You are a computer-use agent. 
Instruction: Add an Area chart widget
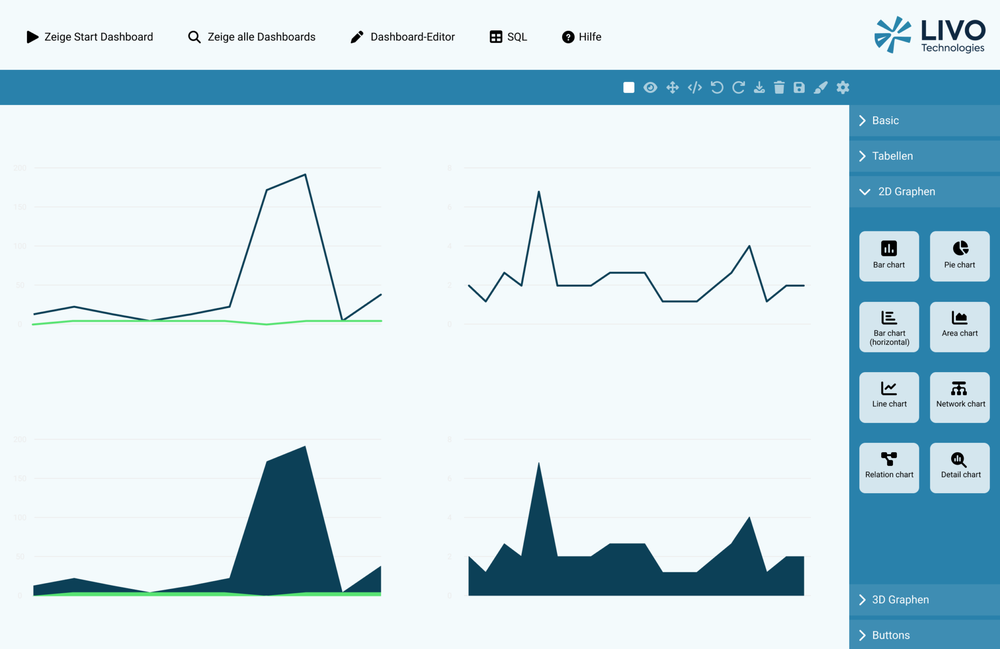click(x=960, y=326)
